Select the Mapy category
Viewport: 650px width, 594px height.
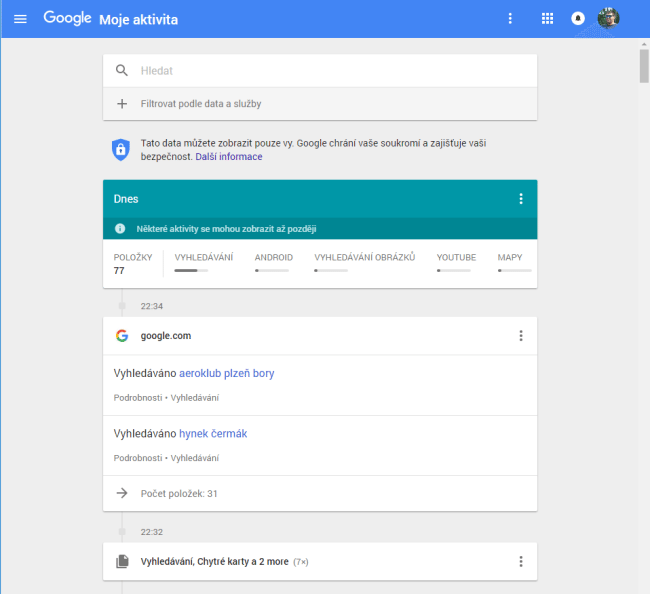pyautogui.click(x=509, y=257)
